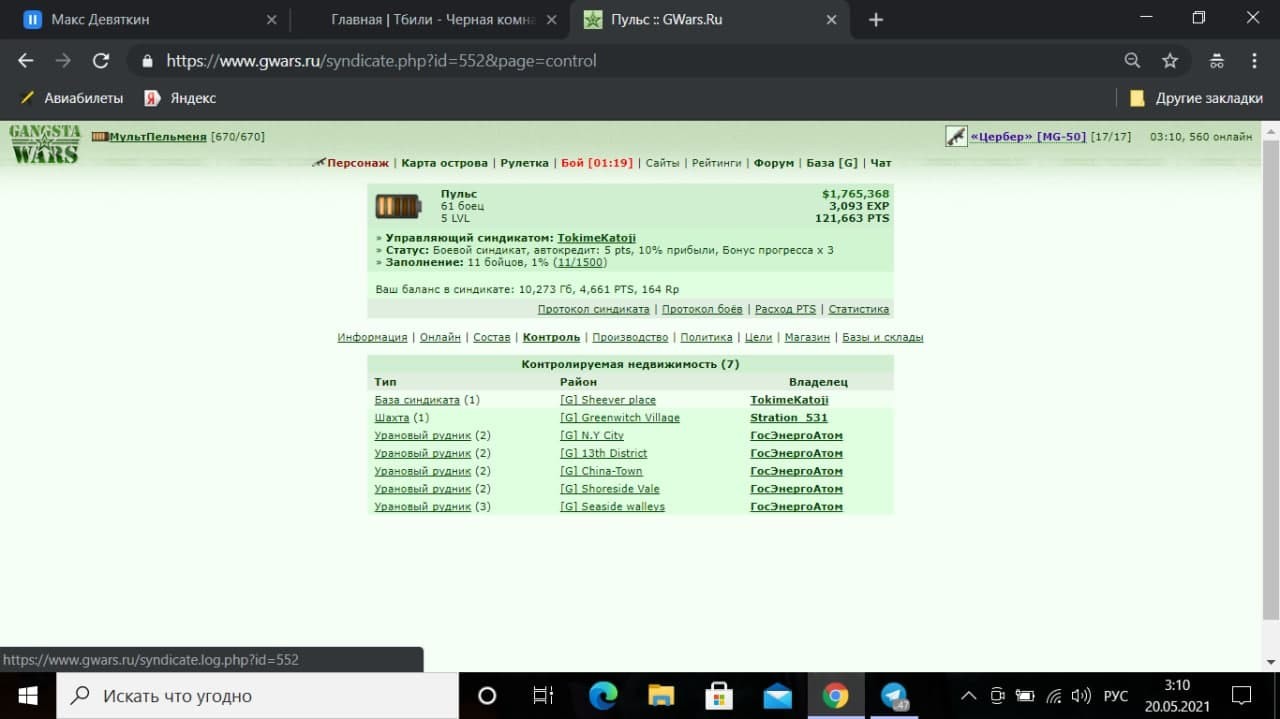This screenshot has height=719, width=1280.
Task: Switch to Информация syndicate tab
Action: coord(372,338)
